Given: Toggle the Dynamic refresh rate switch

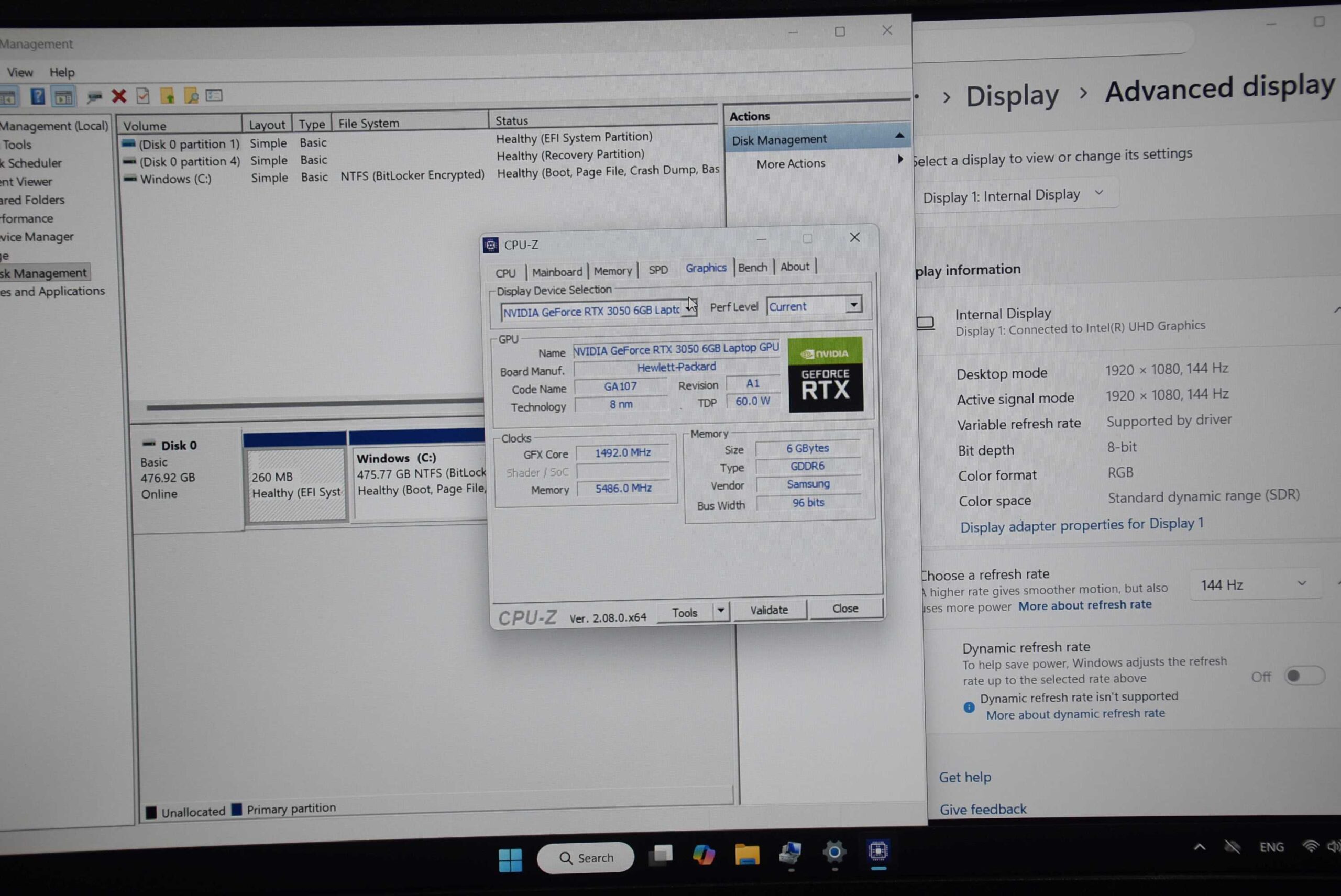Looking at the screenshot, I should pyautogui.click(x=1304, y=676).
